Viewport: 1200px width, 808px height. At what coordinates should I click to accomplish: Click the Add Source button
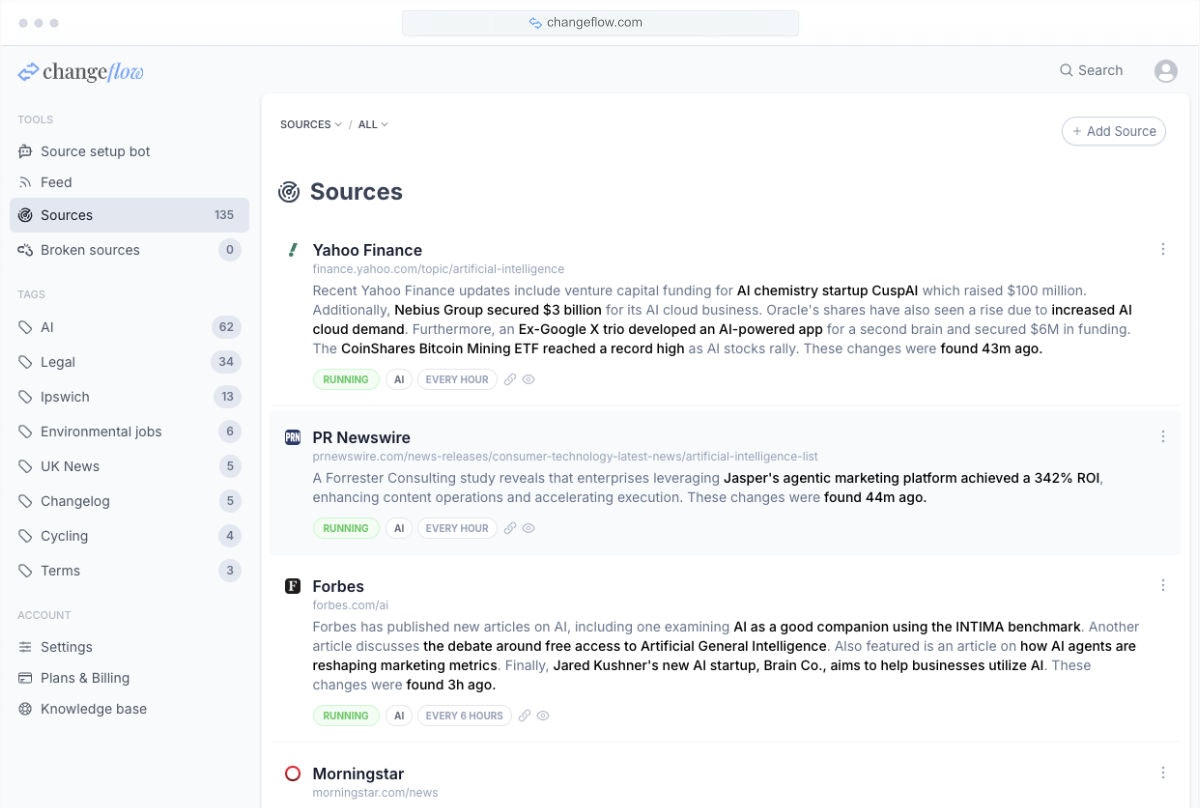point(1113,131)
